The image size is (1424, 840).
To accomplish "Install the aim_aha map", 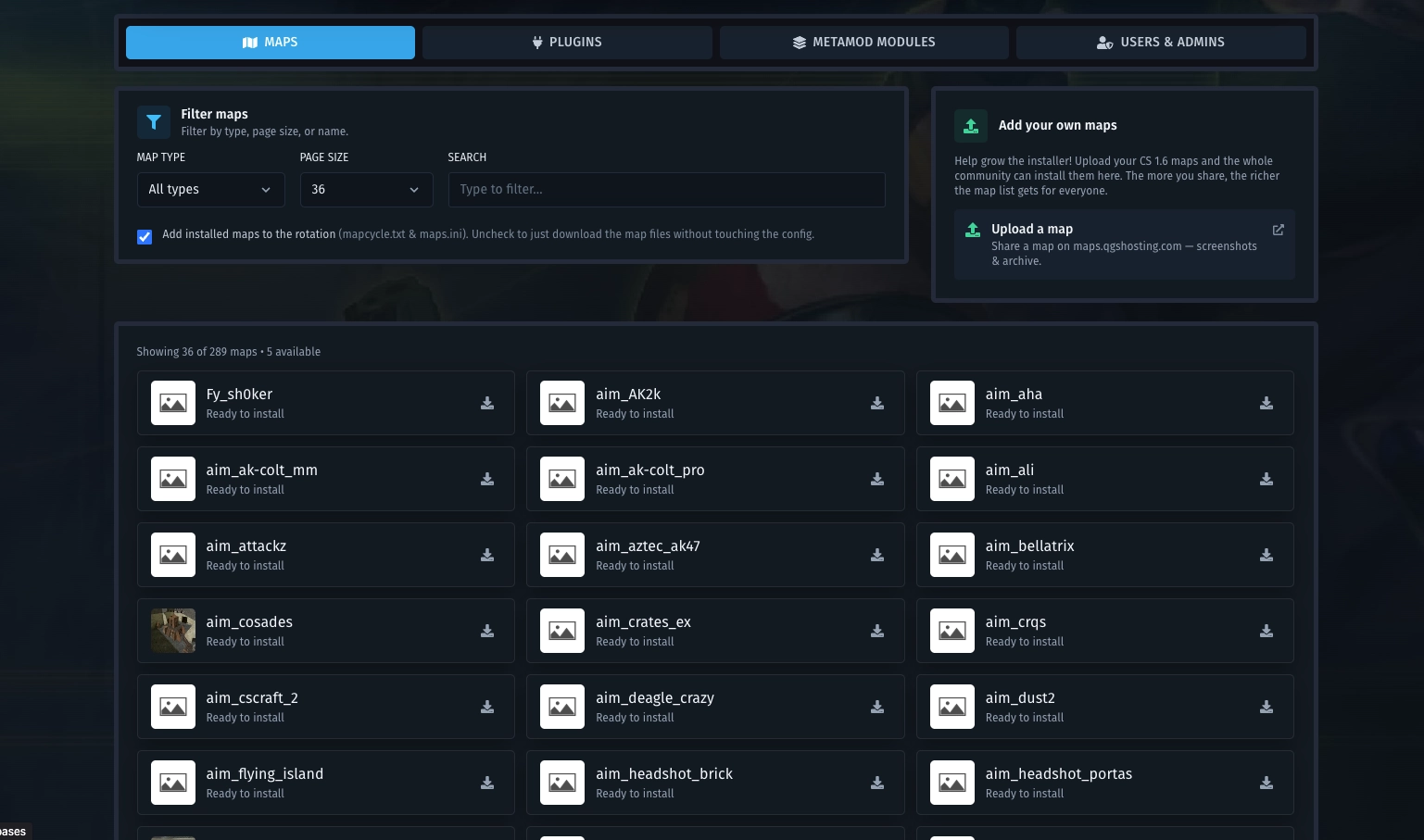I will 1266,403.
